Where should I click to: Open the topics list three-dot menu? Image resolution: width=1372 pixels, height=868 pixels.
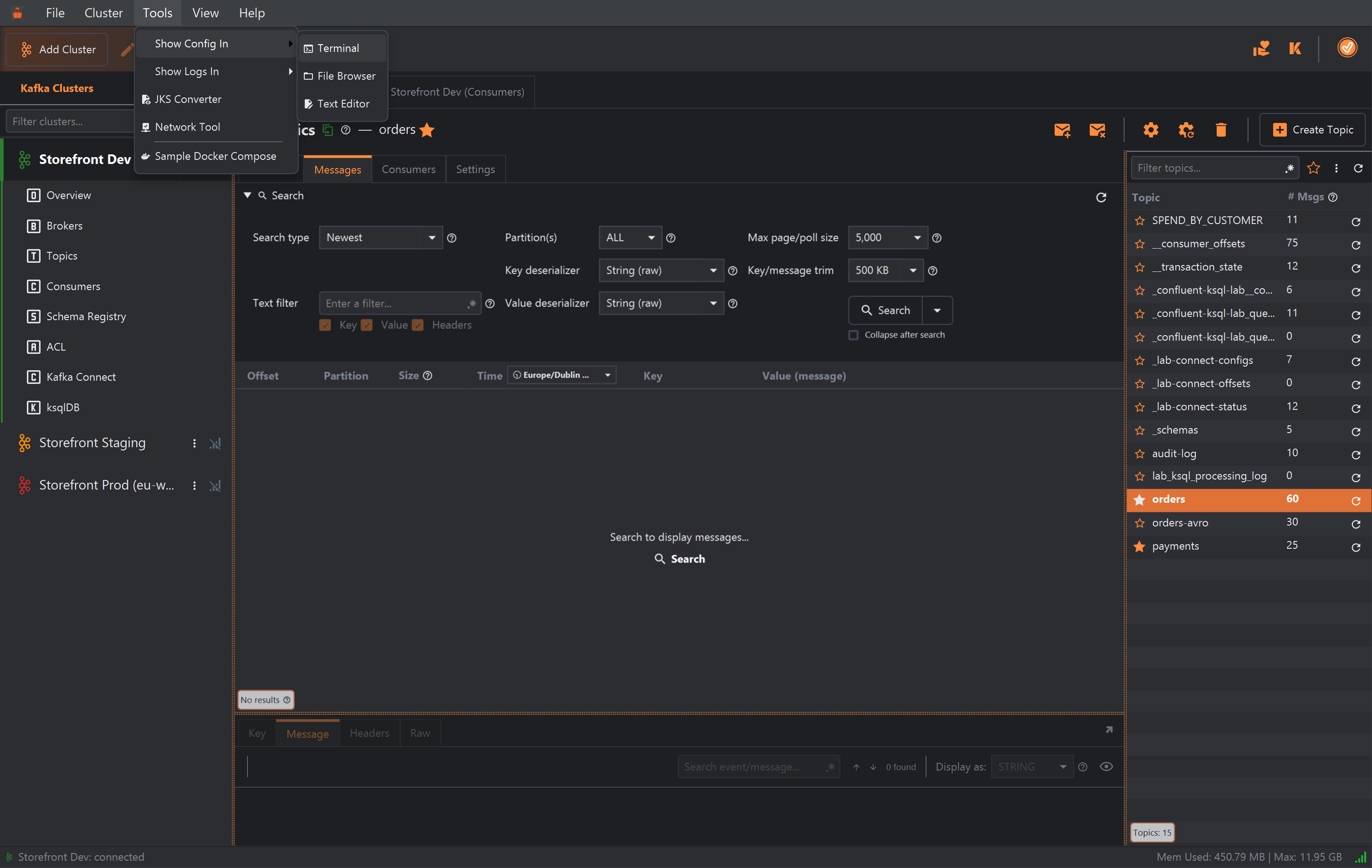tap(1336, 168)
